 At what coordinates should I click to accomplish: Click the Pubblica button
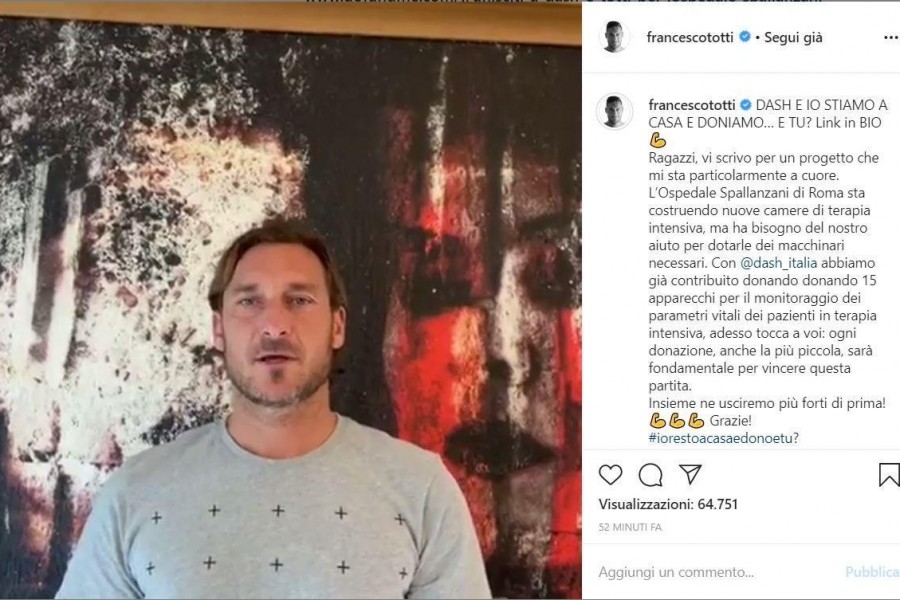[x=872, y=572]
